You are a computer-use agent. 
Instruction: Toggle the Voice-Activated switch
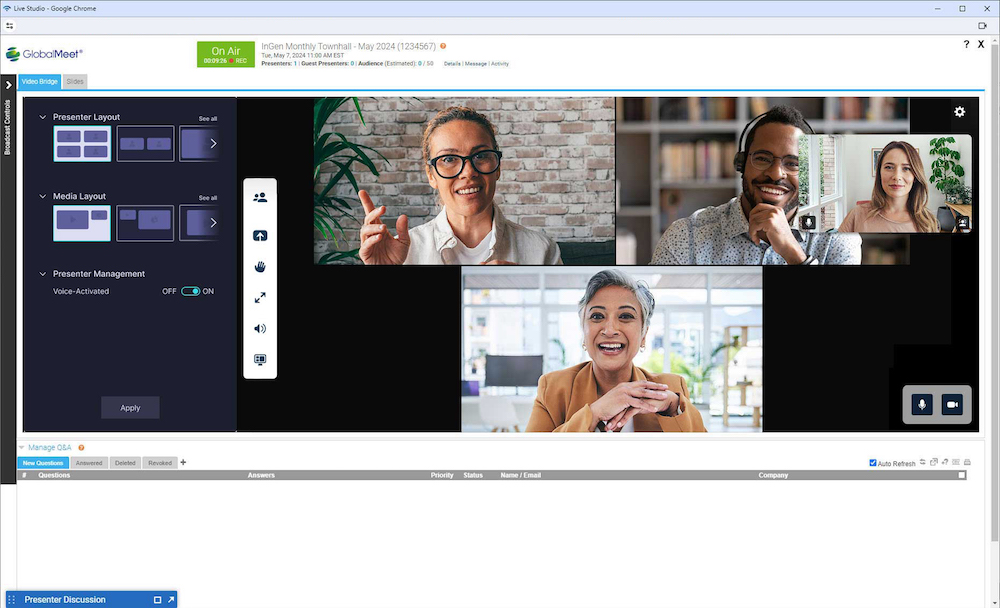click(x=190, y=291)
